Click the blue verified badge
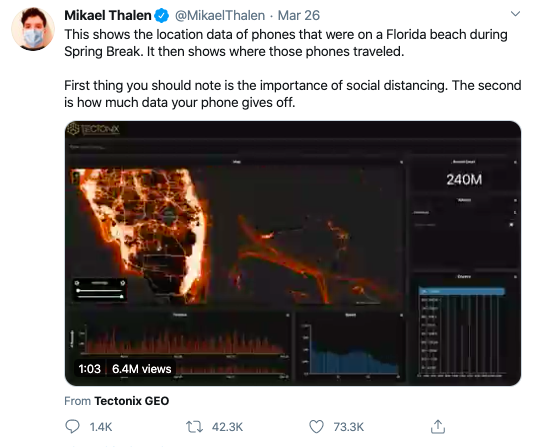533x447 pixels. 162,16
